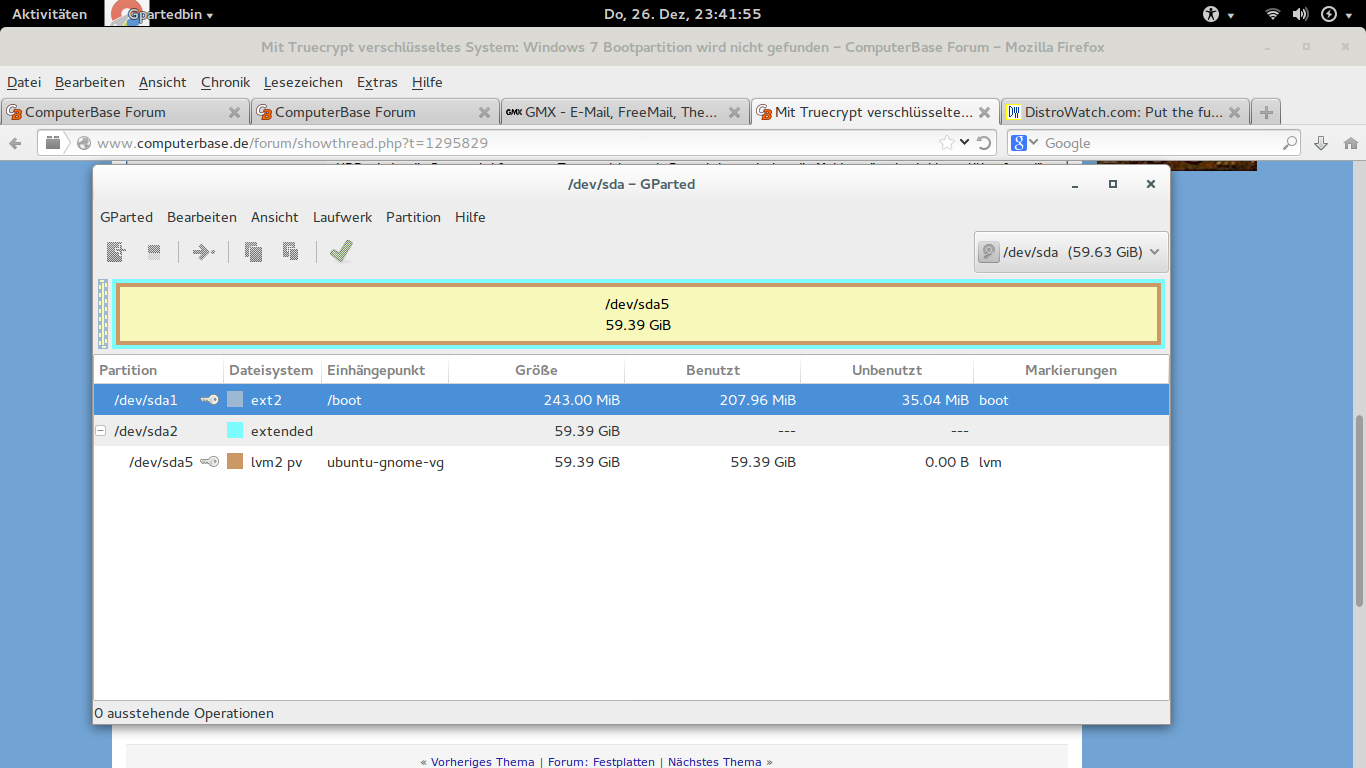
Task: Click Firefox downloads arrow icon
Action: coord(1321,143)
